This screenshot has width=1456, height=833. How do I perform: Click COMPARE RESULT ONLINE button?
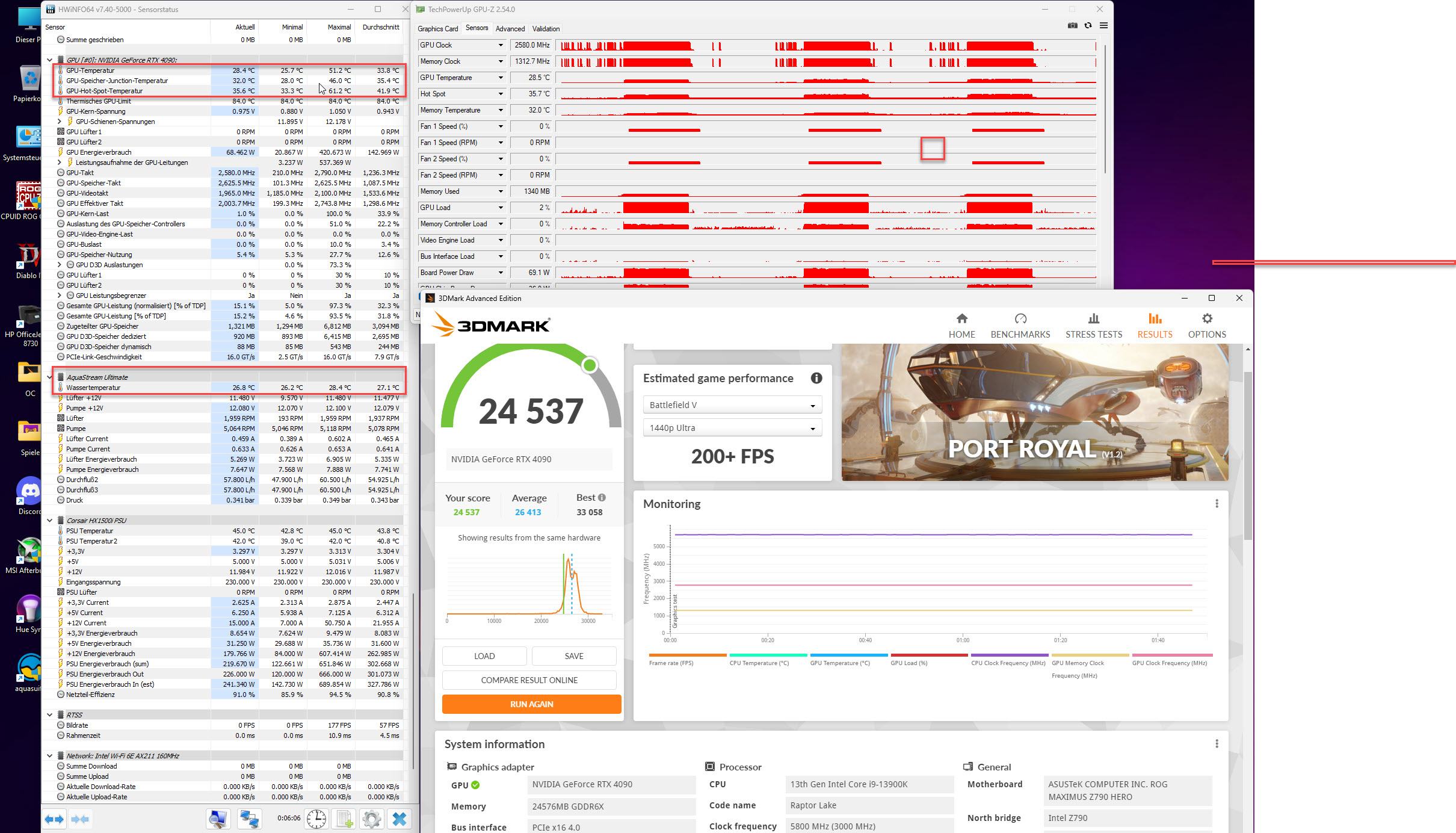click(x=529, y=680)
